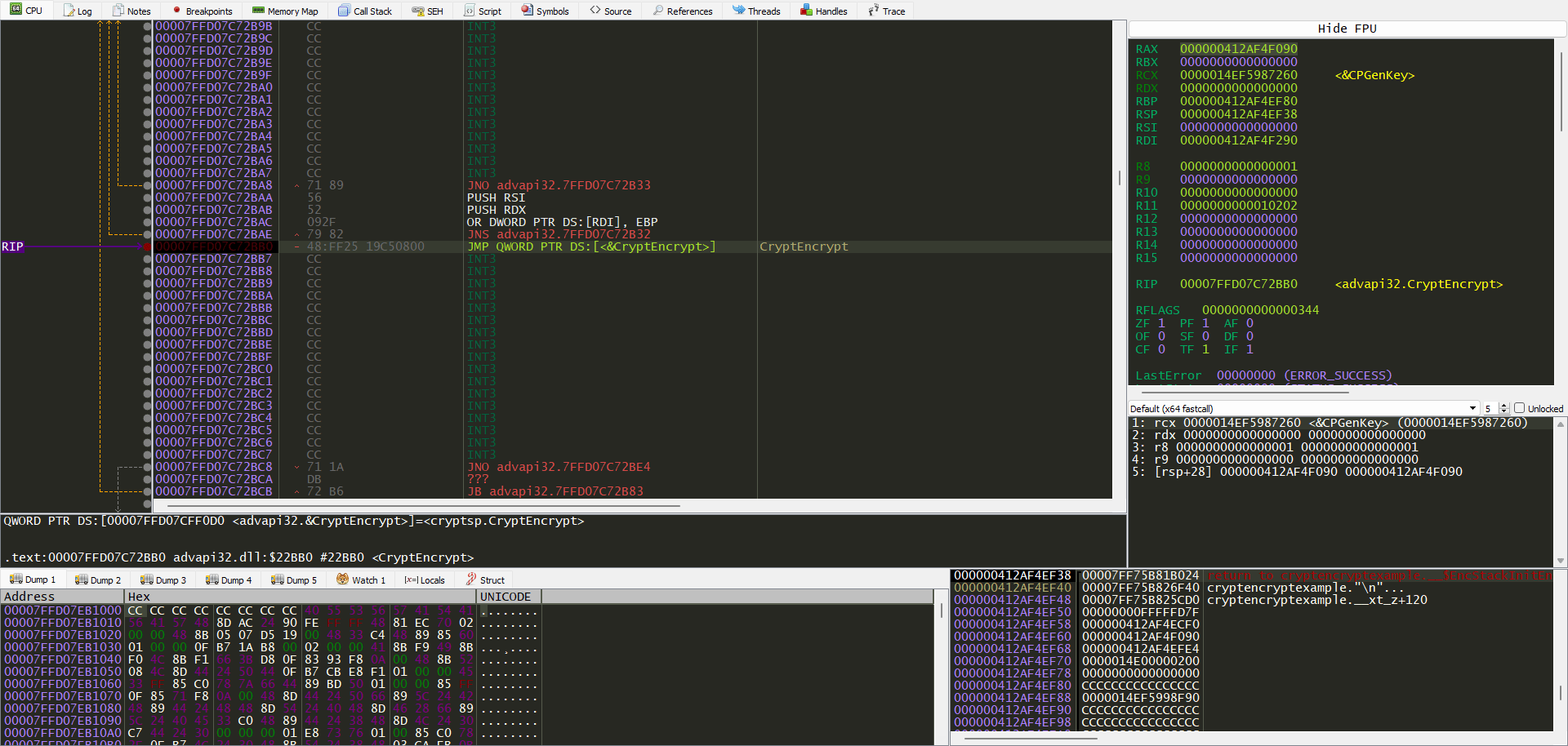Select the Dump 3 tab
The image size is (1568, 746).
coord(163,580)
